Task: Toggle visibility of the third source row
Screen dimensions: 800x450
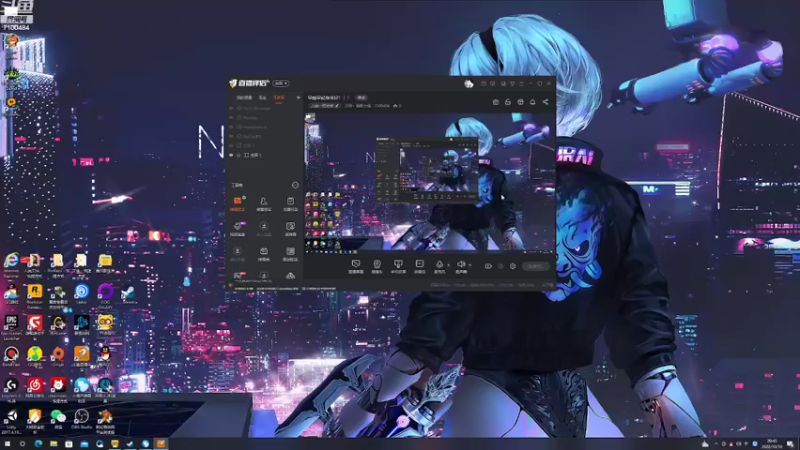Action: pyautogui.click(x=231, y=127)
